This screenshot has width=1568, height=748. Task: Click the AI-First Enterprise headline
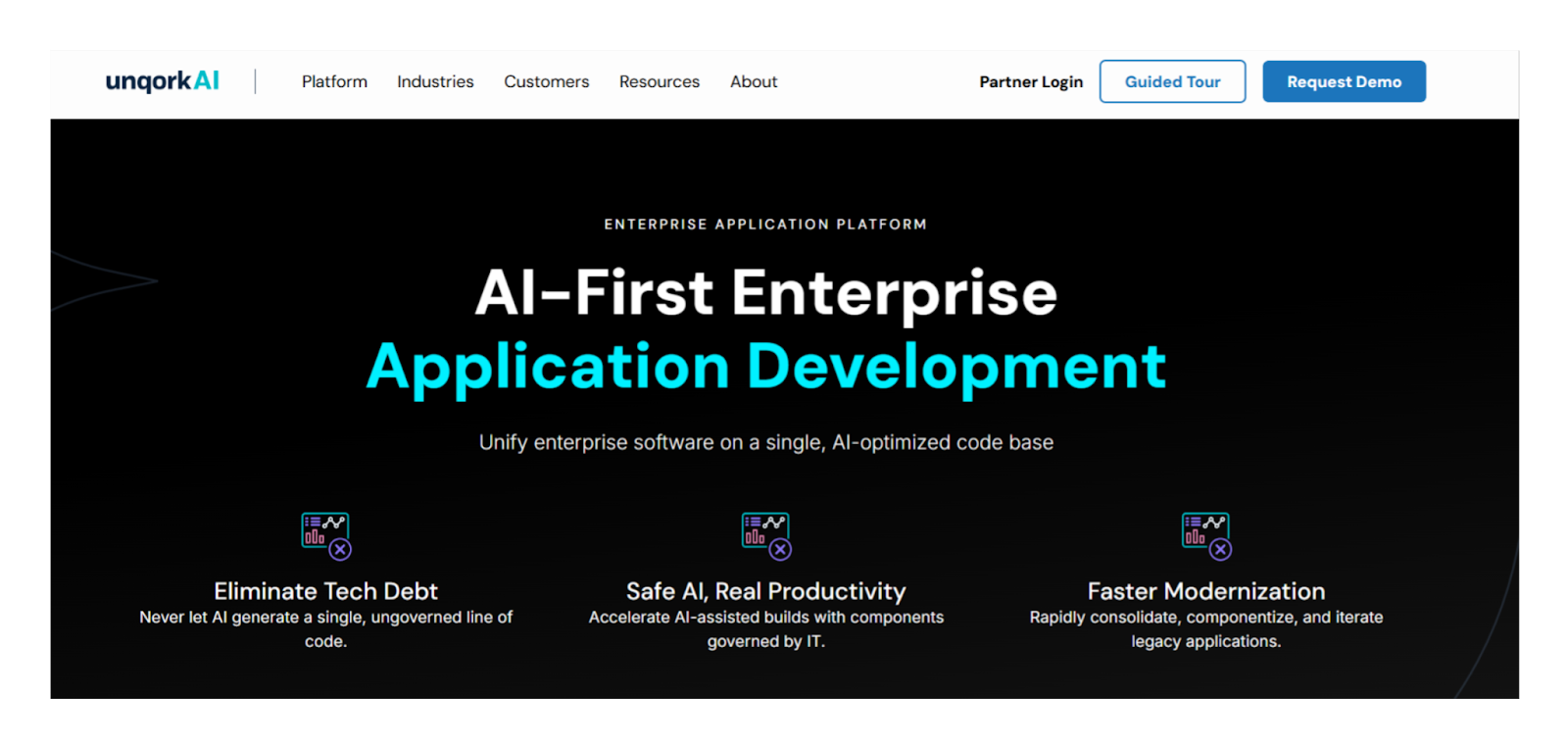(766, 292)
